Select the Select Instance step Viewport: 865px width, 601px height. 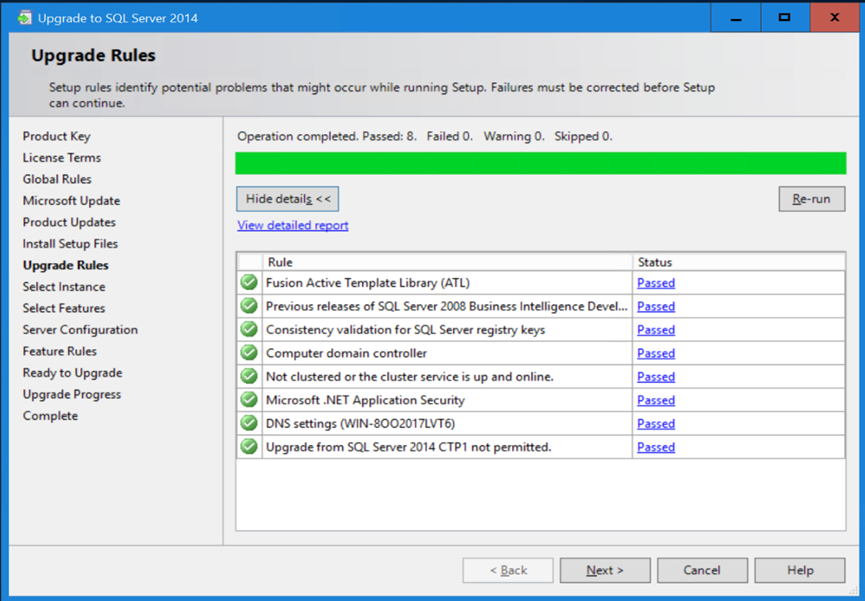[64, 287]
